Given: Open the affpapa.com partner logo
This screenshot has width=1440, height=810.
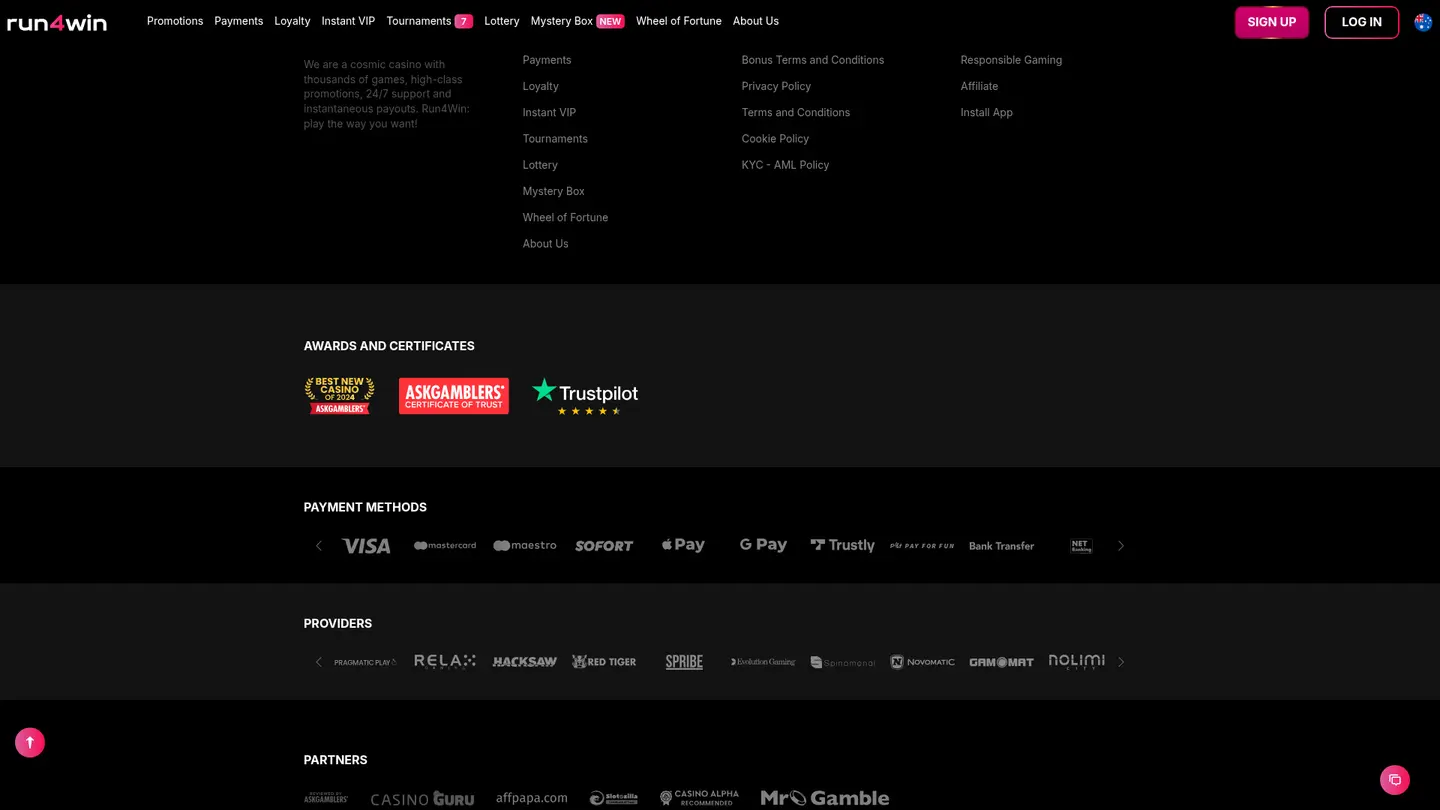Looking at the screenshot, I should click(532, 798).
